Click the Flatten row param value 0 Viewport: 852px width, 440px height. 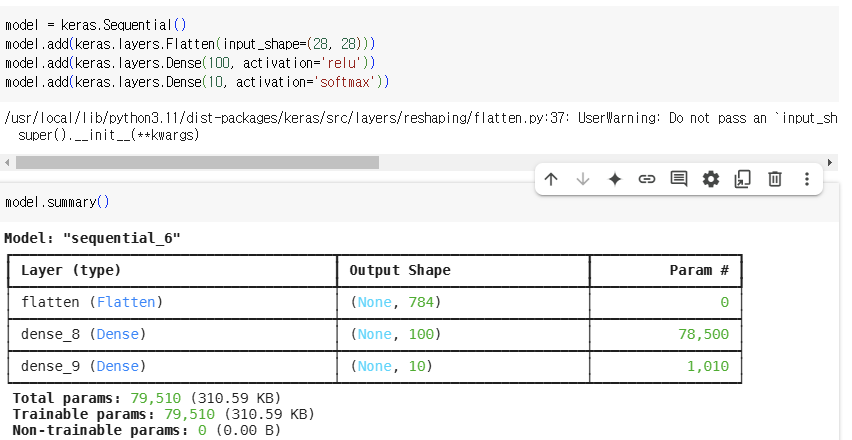[724, 302]
